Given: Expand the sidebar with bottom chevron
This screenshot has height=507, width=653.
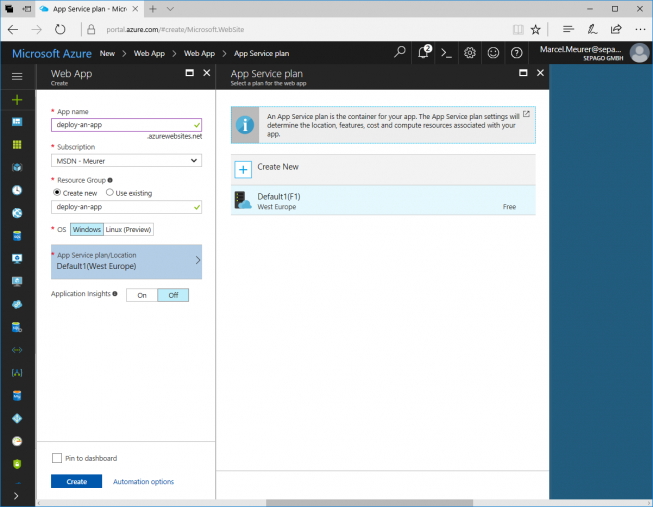Looking at the screenshot, I should (16, 496).
